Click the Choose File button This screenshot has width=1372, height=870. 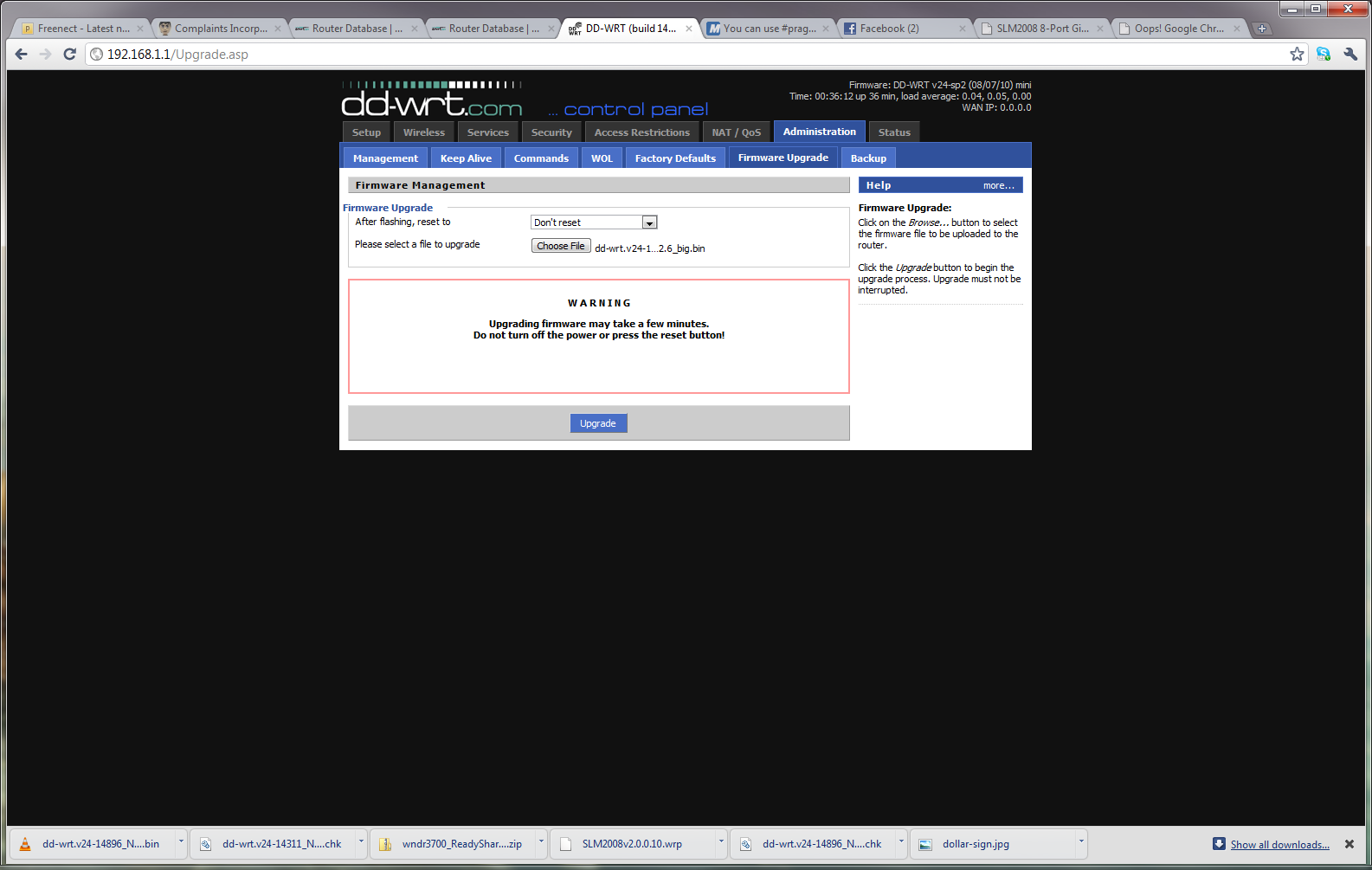pyautogui.click(x=561, y=246)
